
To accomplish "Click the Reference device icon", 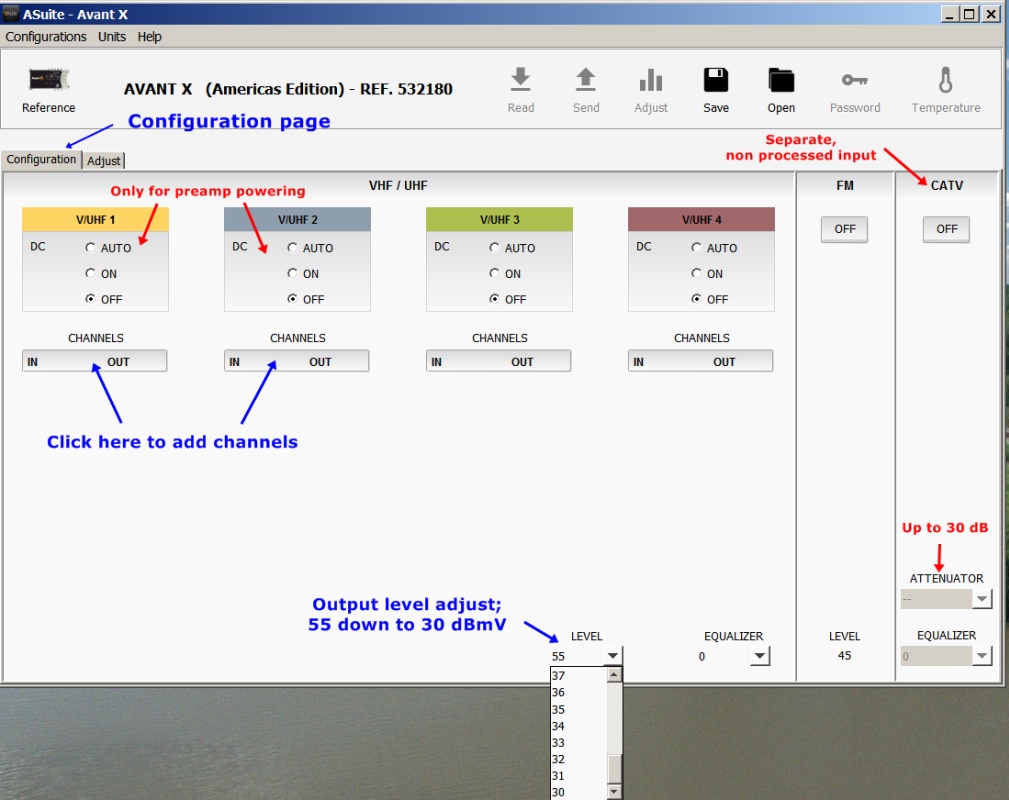I will pyautogui.click(x=48, y=80).
